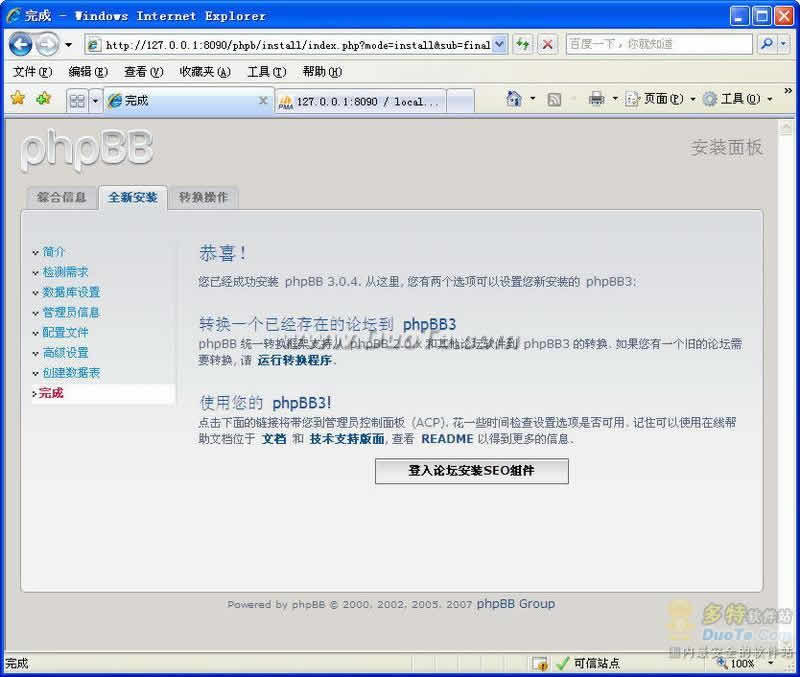800x677 pixels.
Task: Click the Print printer icon
Action: 596,98
